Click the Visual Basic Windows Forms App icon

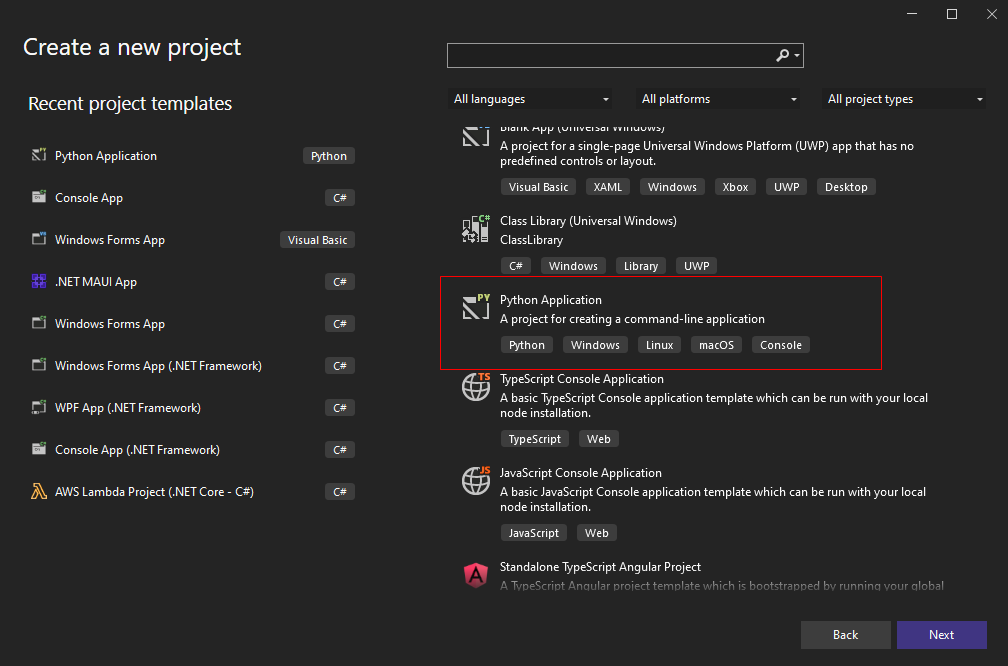[x=39, y=238]
